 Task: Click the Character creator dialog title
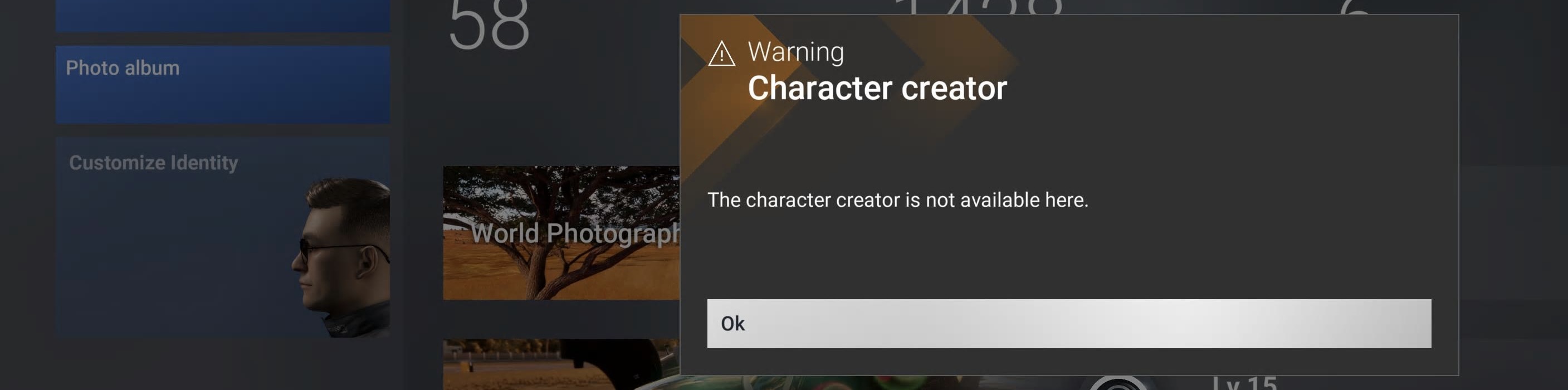point(877,88)
